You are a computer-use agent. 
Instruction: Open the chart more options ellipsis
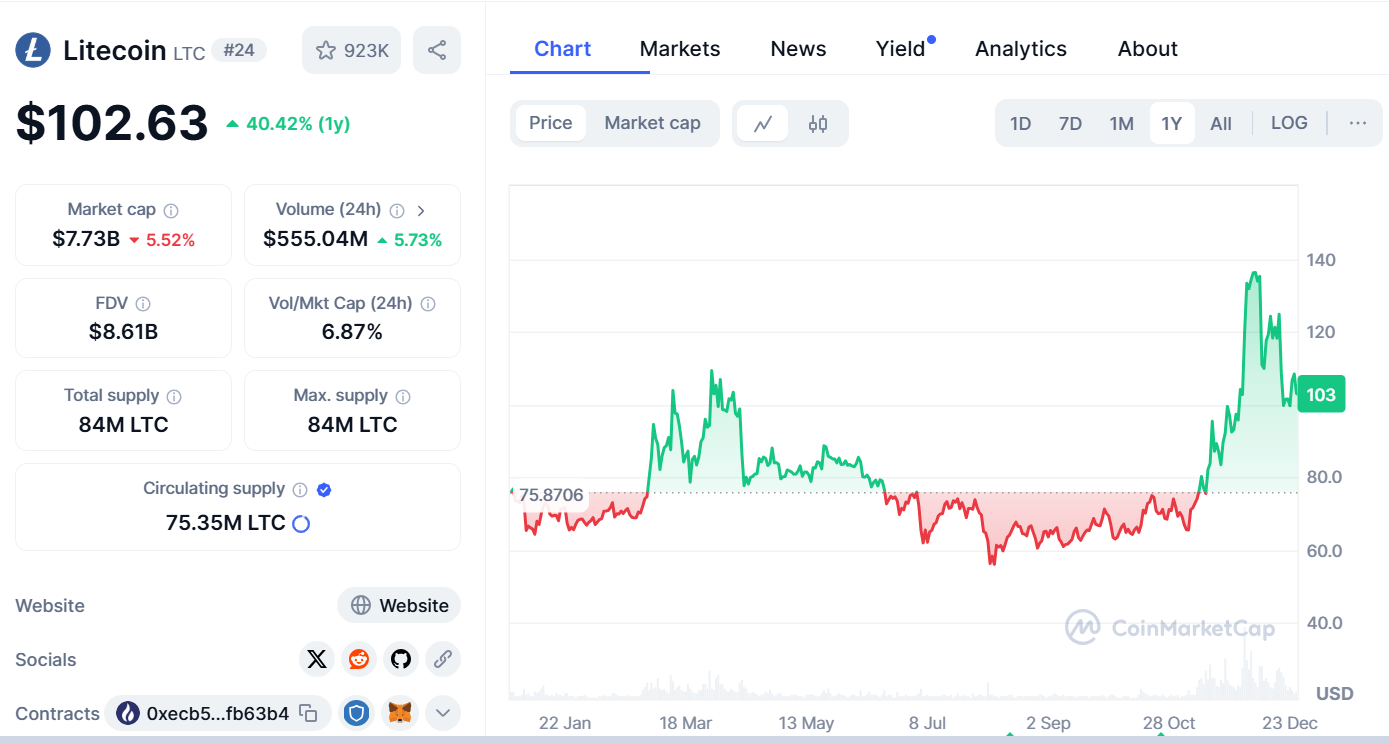tap(1357, 123)
